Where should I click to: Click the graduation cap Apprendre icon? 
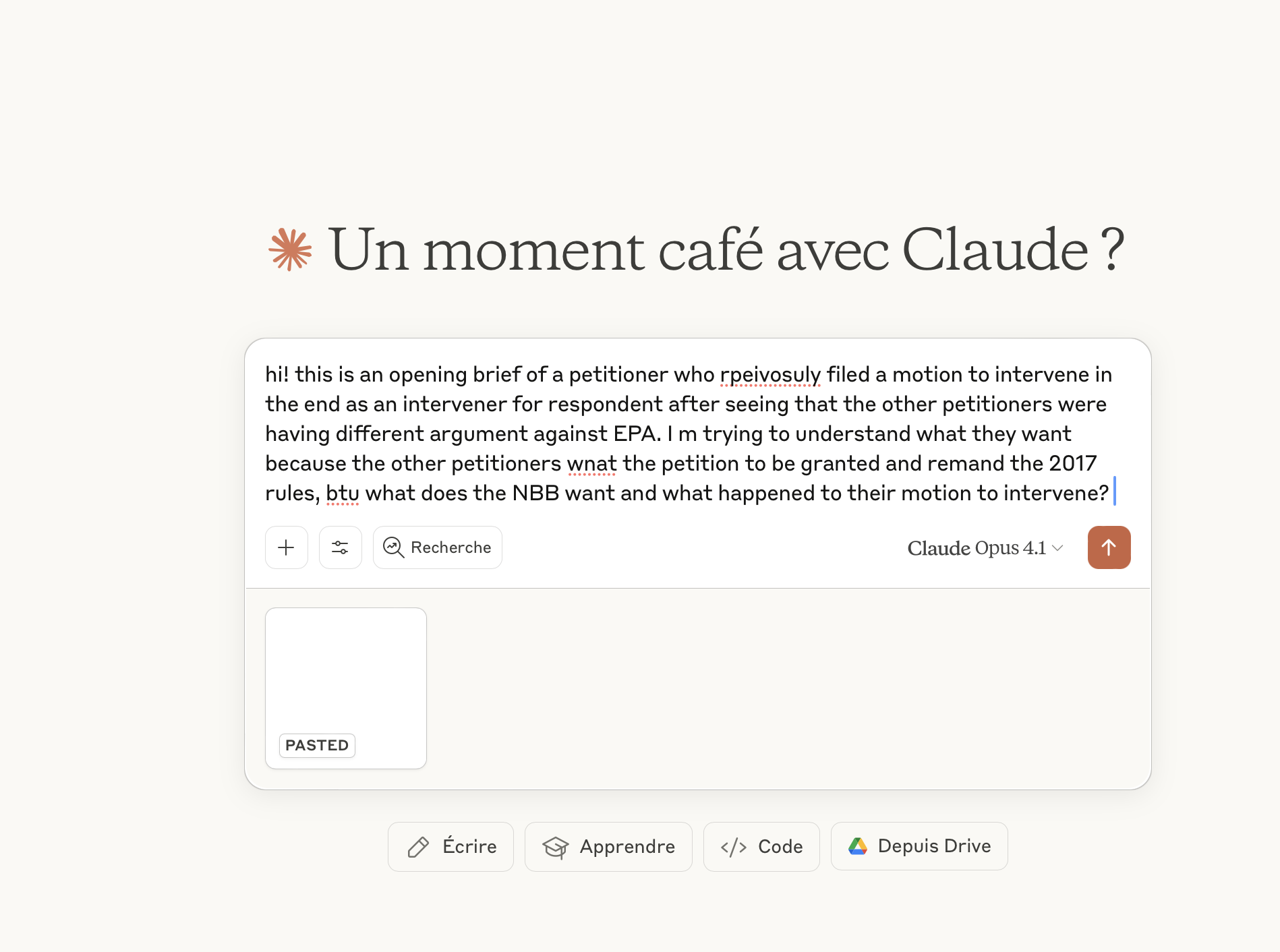(556, 847)
